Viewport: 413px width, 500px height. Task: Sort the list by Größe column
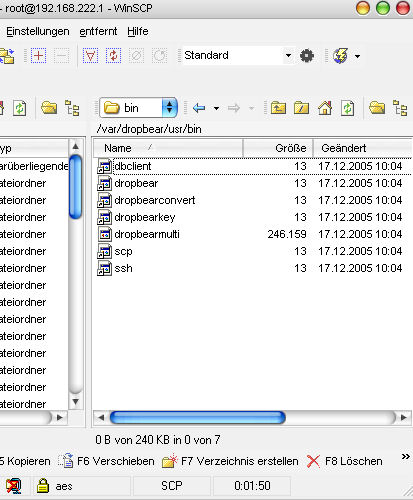pos(278,148)
